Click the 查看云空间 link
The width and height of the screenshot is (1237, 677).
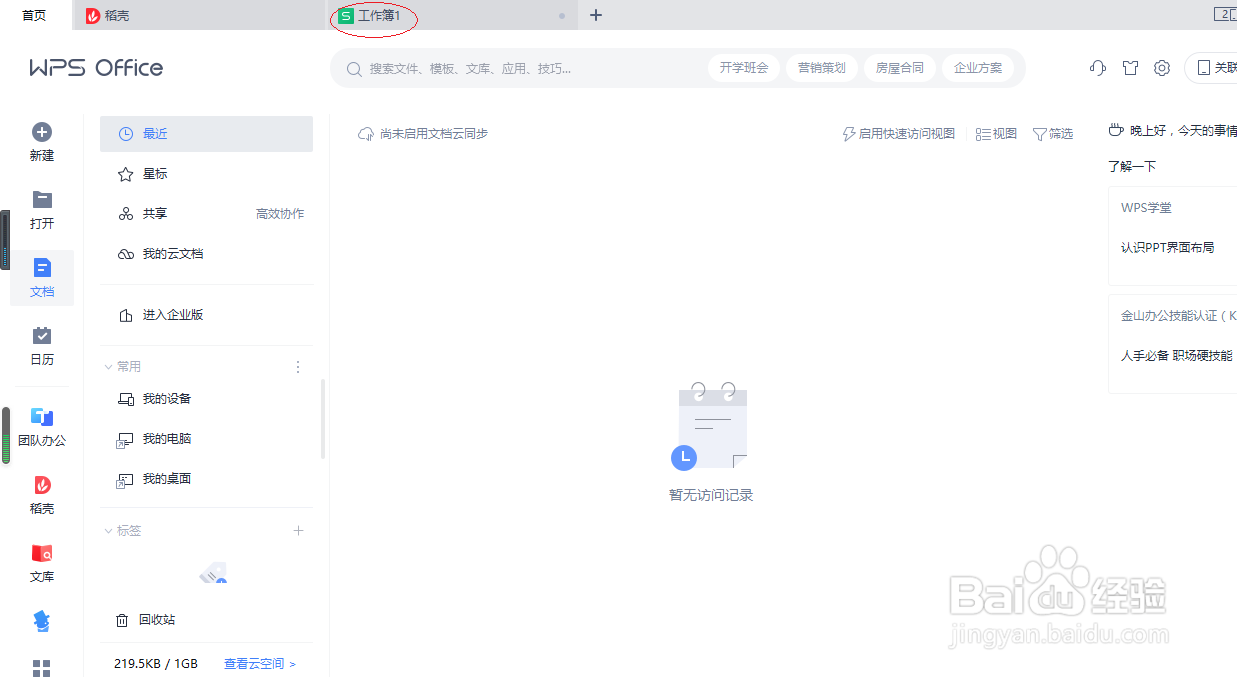pyautogui.click(x=255, y=663)
